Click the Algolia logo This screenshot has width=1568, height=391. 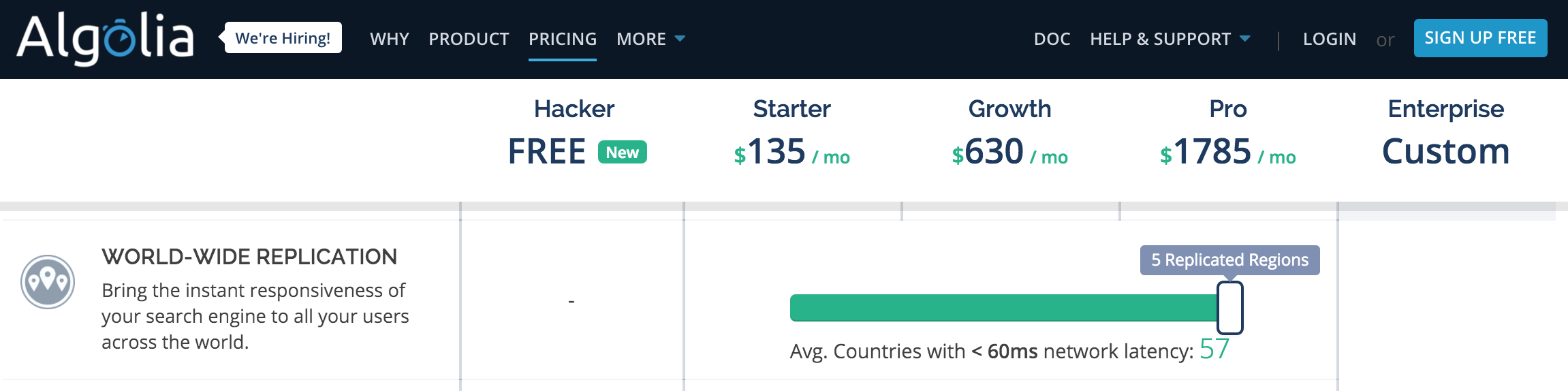pyautogui.click(x=106, y=39)
